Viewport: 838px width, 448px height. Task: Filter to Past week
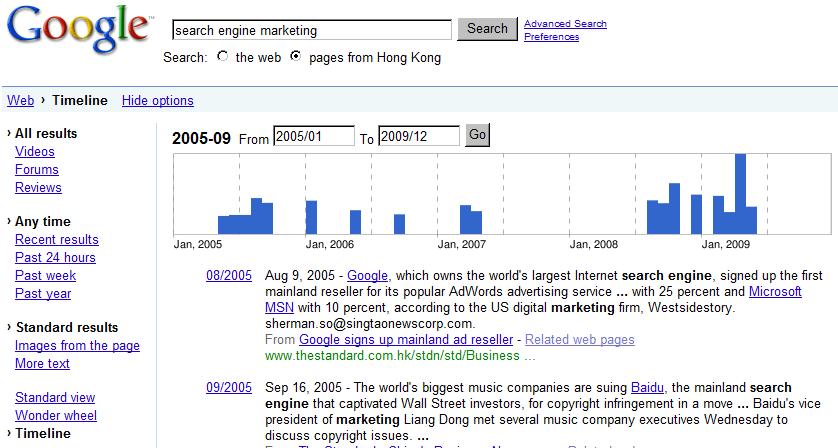pyautogui.click(x=45, y=276)
